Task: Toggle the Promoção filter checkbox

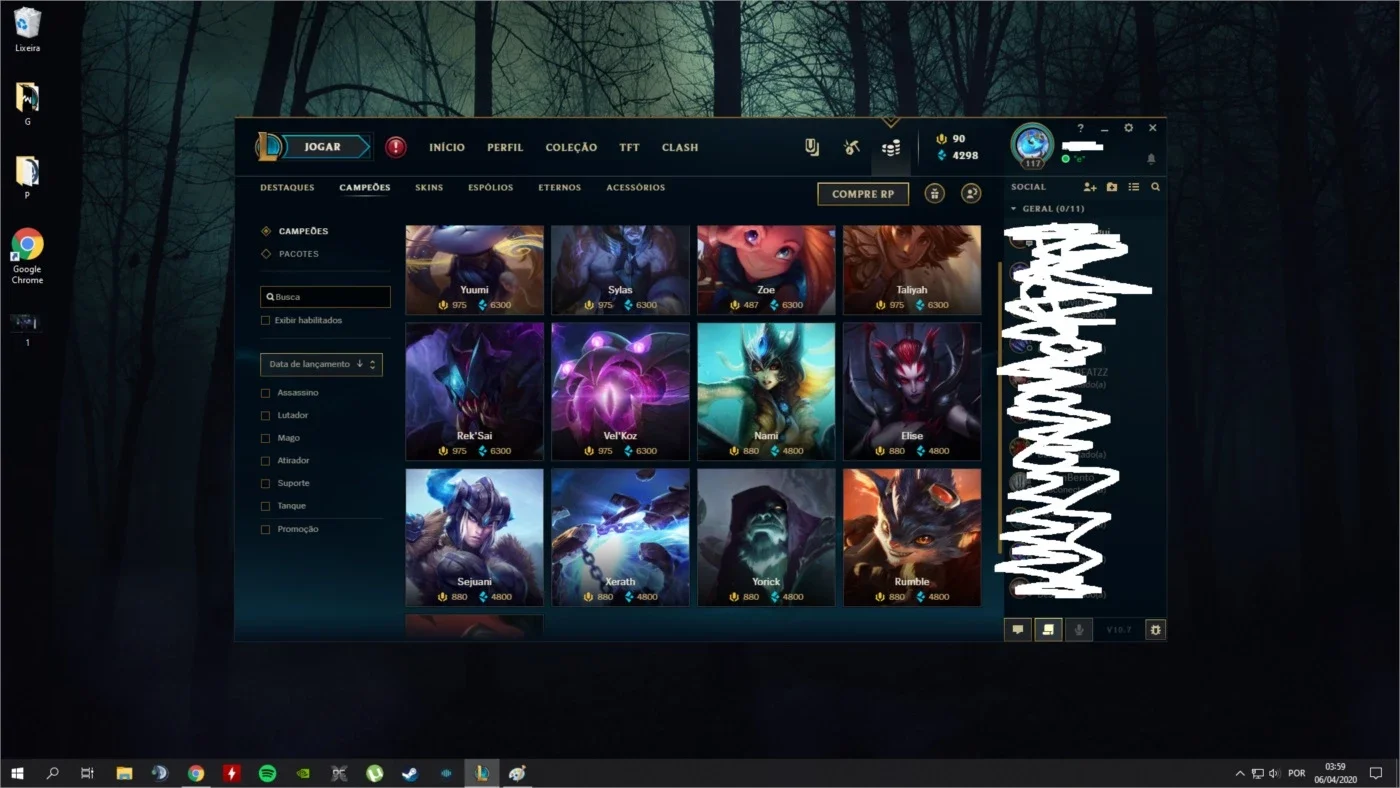Action: (265, 529)
